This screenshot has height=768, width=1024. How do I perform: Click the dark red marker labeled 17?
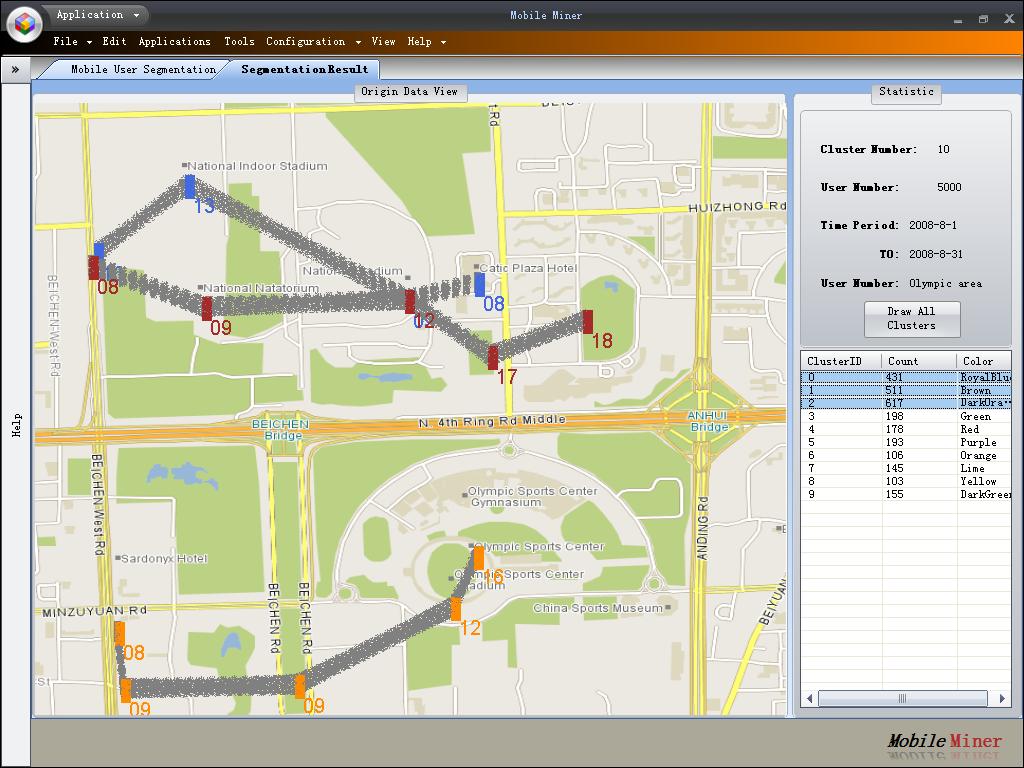(493, 357)
